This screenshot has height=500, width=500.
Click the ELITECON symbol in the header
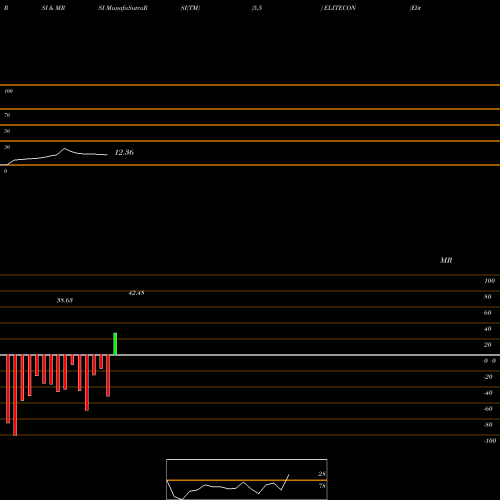pos(340,8)
